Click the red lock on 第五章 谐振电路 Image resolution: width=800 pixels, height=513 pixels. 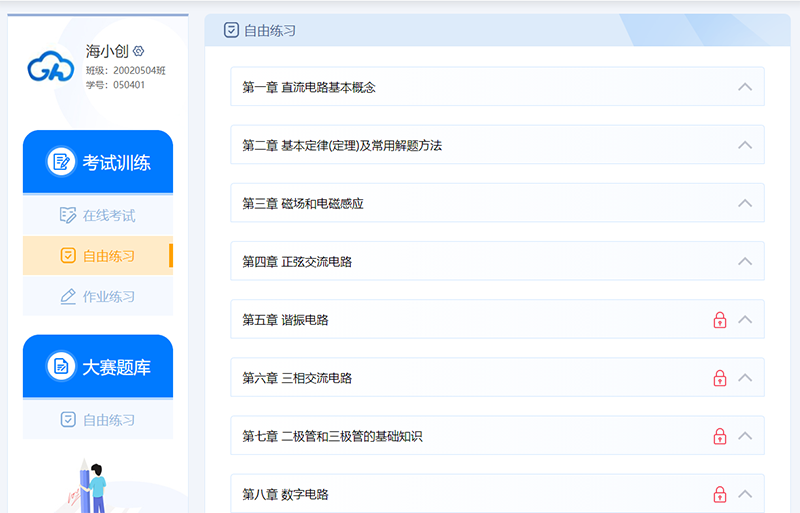coord(719,320)
